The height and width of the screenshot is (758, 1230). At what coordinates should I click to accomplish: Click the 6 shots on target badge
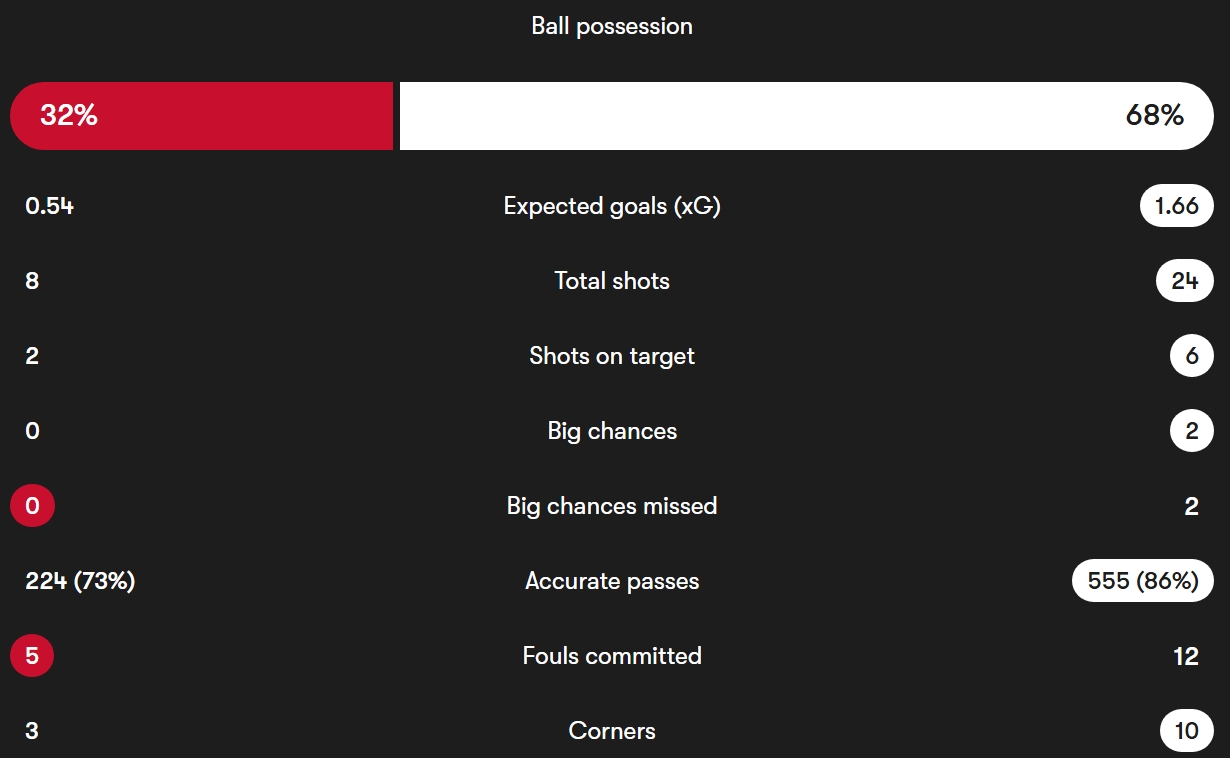[1190, 356]
